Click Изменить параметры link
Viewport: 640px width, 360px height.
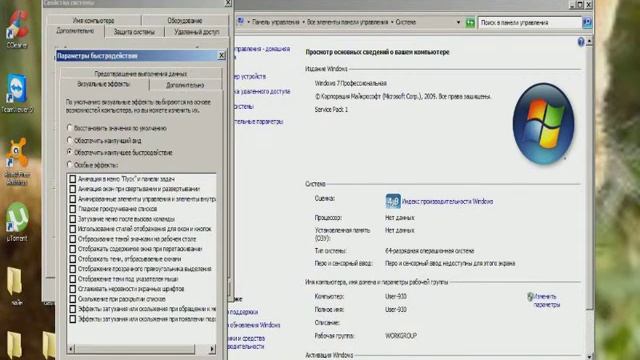point(547,301)
